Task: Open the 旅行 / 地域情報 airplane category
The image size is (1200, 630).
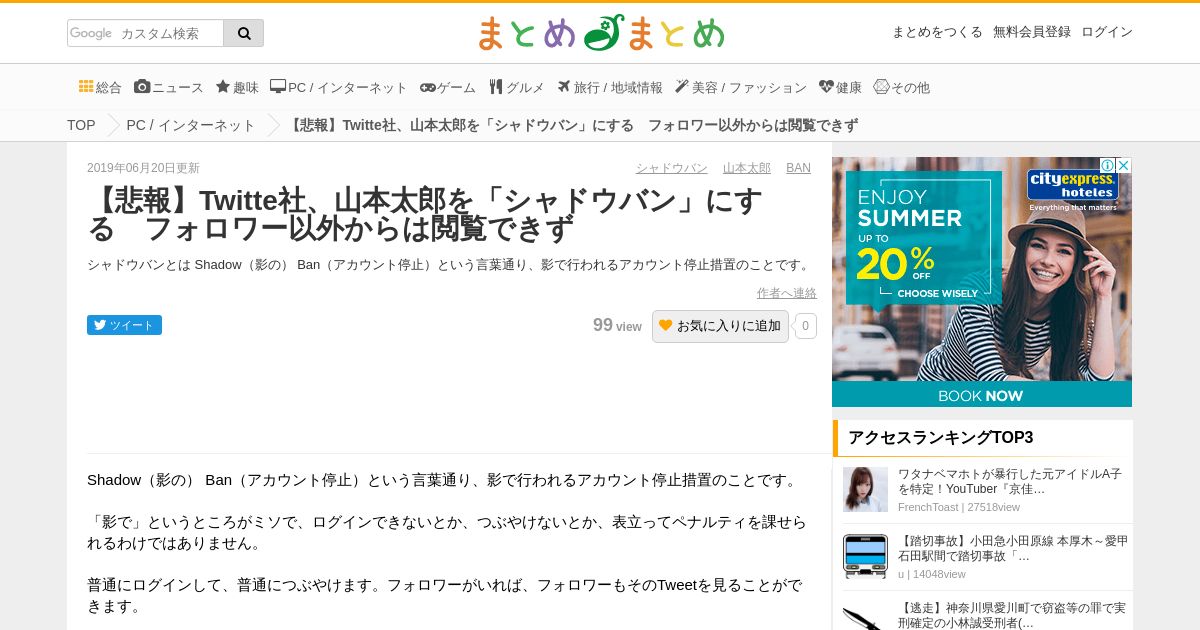Action: 609,87
